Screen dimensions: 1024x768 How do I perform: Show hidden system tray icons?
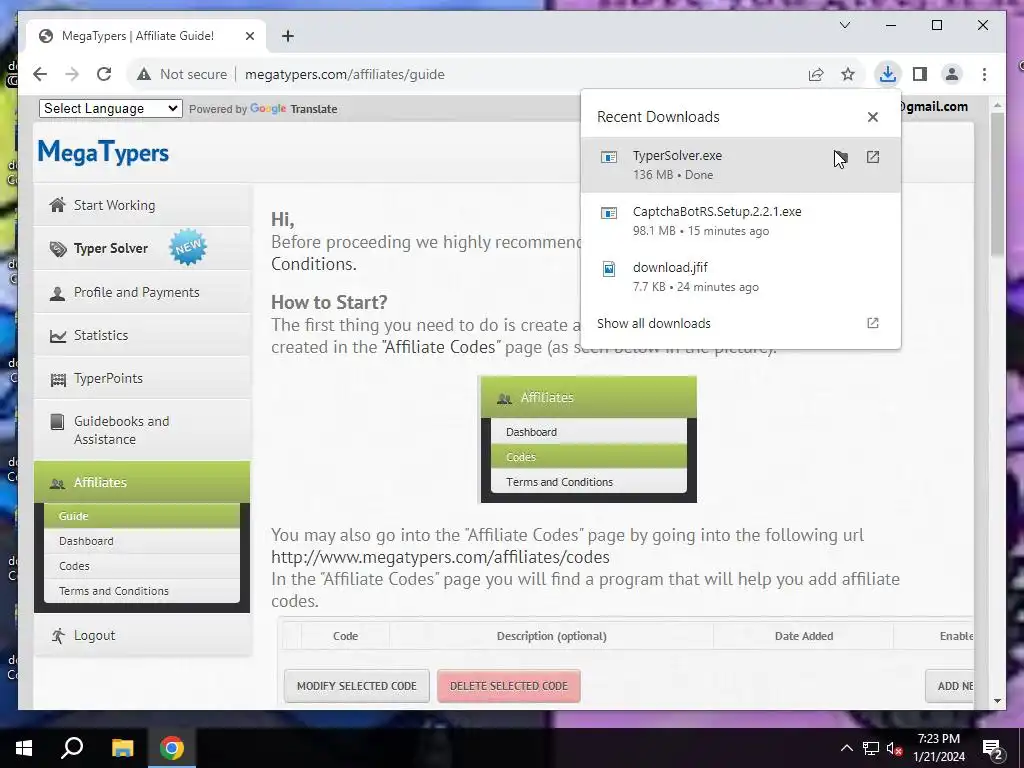point(846,748)
